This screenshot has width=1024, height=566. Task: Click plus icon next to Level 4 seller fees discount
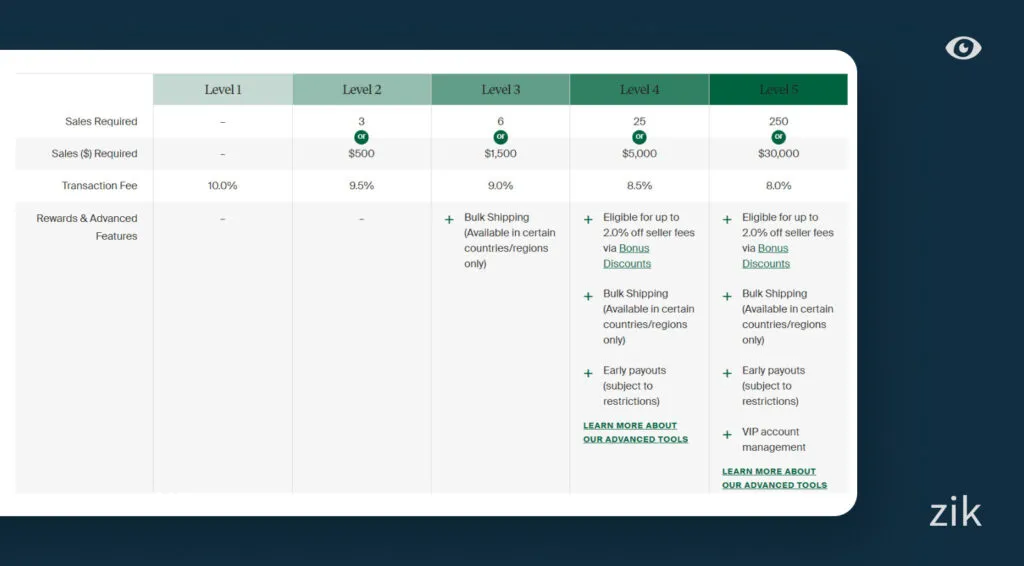coord(588,219)
